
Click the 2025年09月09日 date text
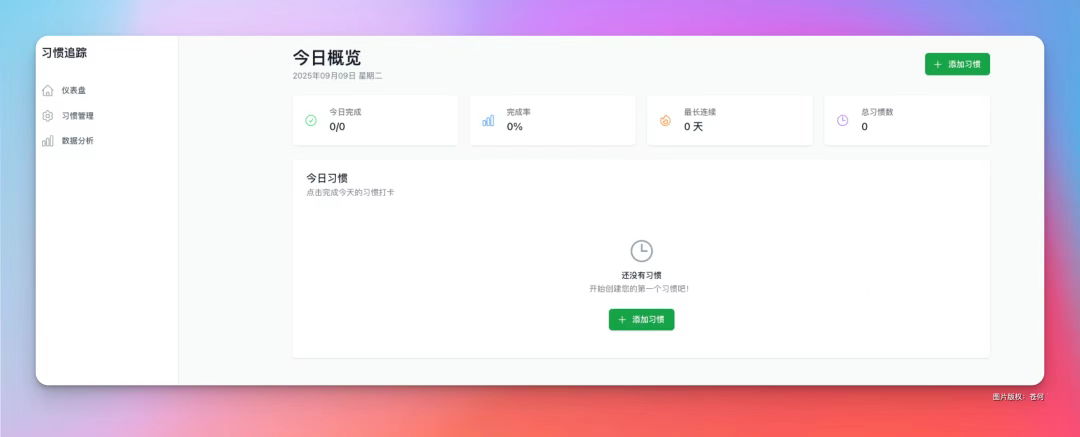pyautogui.click(x=324, y=75)
